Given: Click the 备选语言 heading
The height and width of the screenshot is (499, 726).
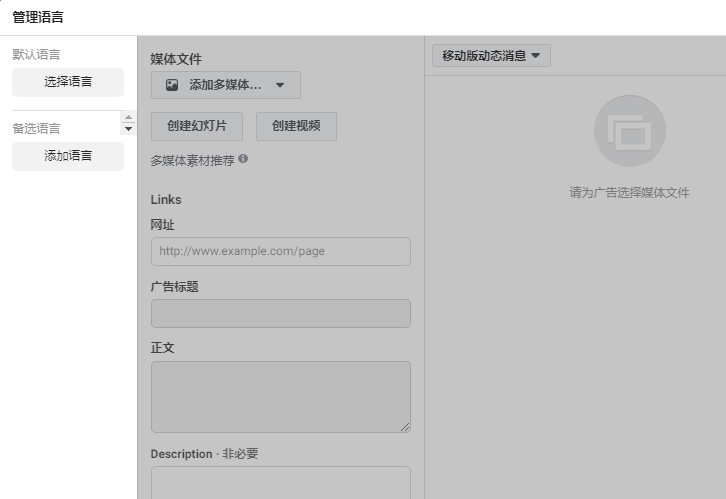Looking at the screenshot, I should [x=36, y=129].
